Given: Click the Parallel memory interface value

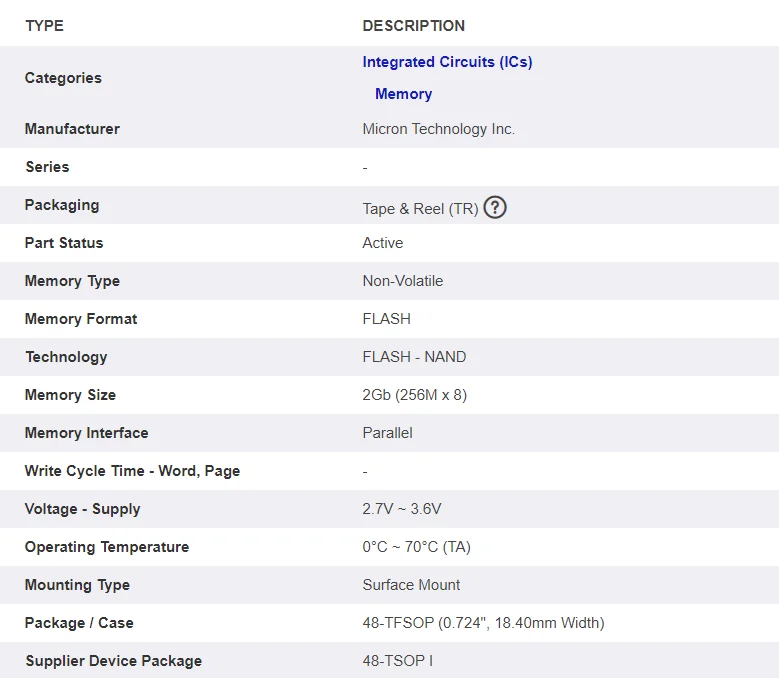Looking at the screenshot, I should point(387,433).
